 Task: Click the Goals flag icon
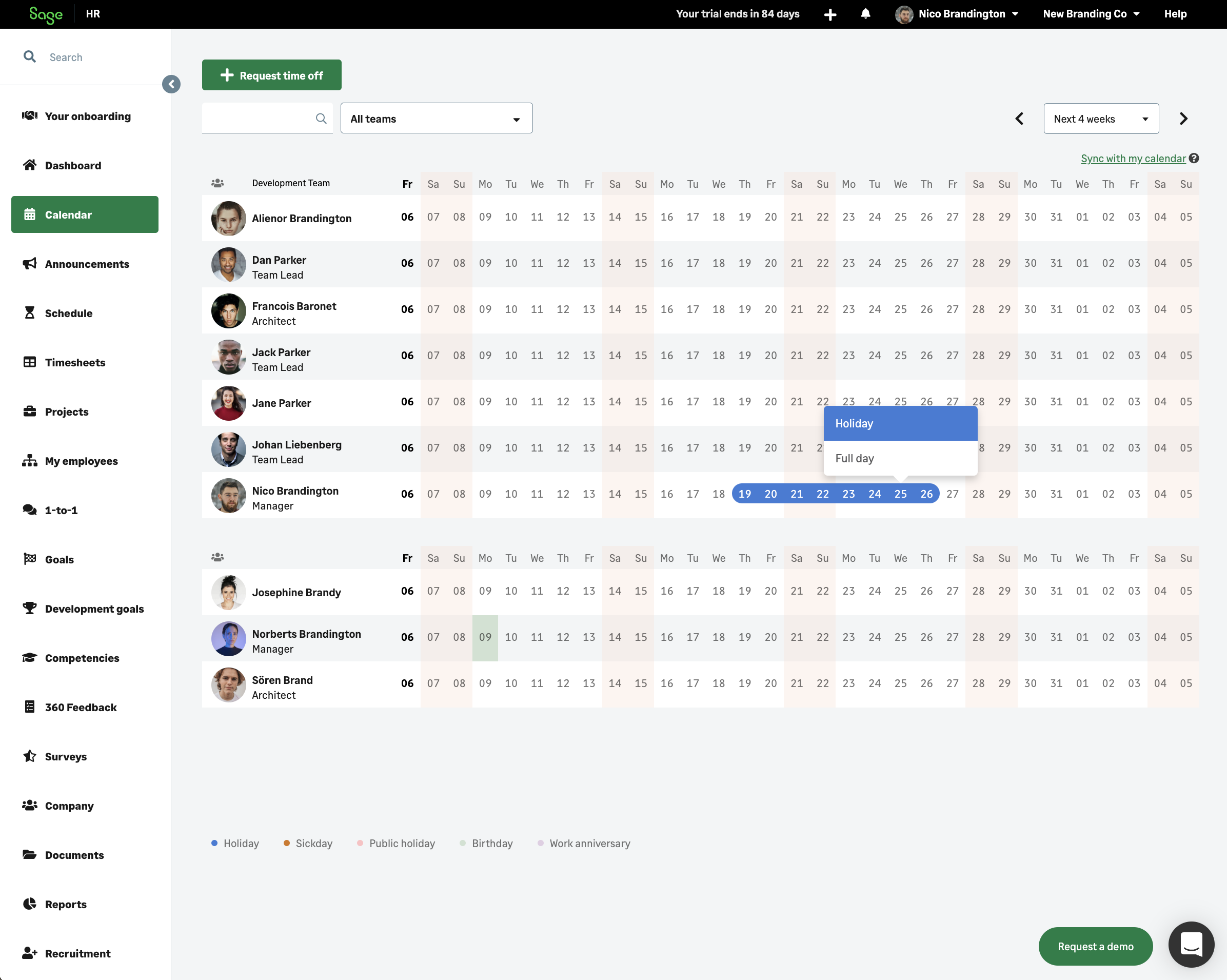tap(30, 559)
